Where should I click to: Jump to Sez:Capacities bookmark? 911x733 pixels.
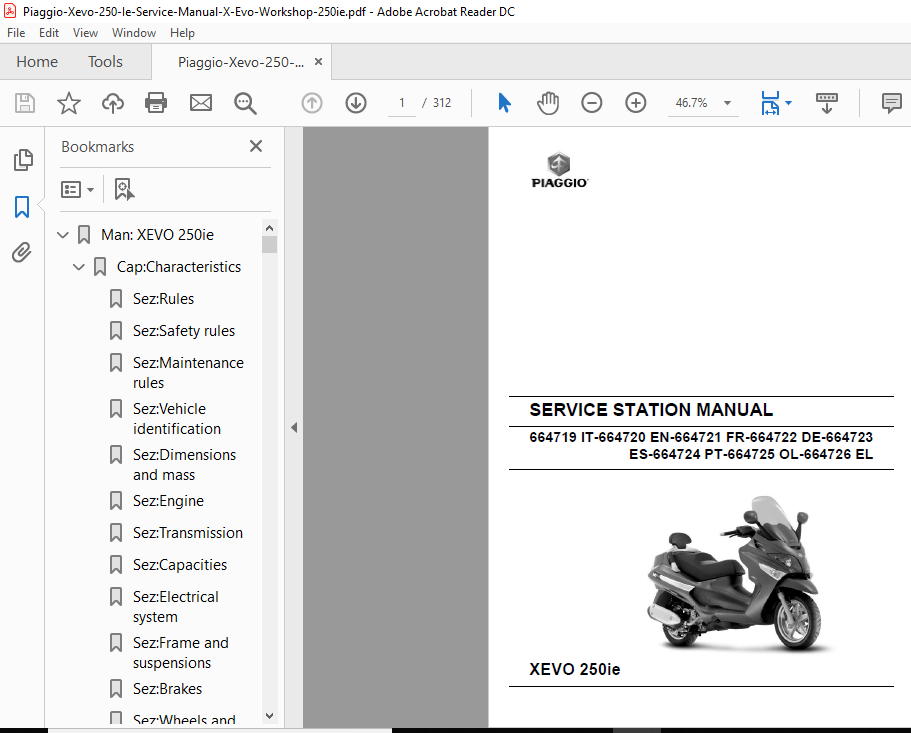point(180,565)
